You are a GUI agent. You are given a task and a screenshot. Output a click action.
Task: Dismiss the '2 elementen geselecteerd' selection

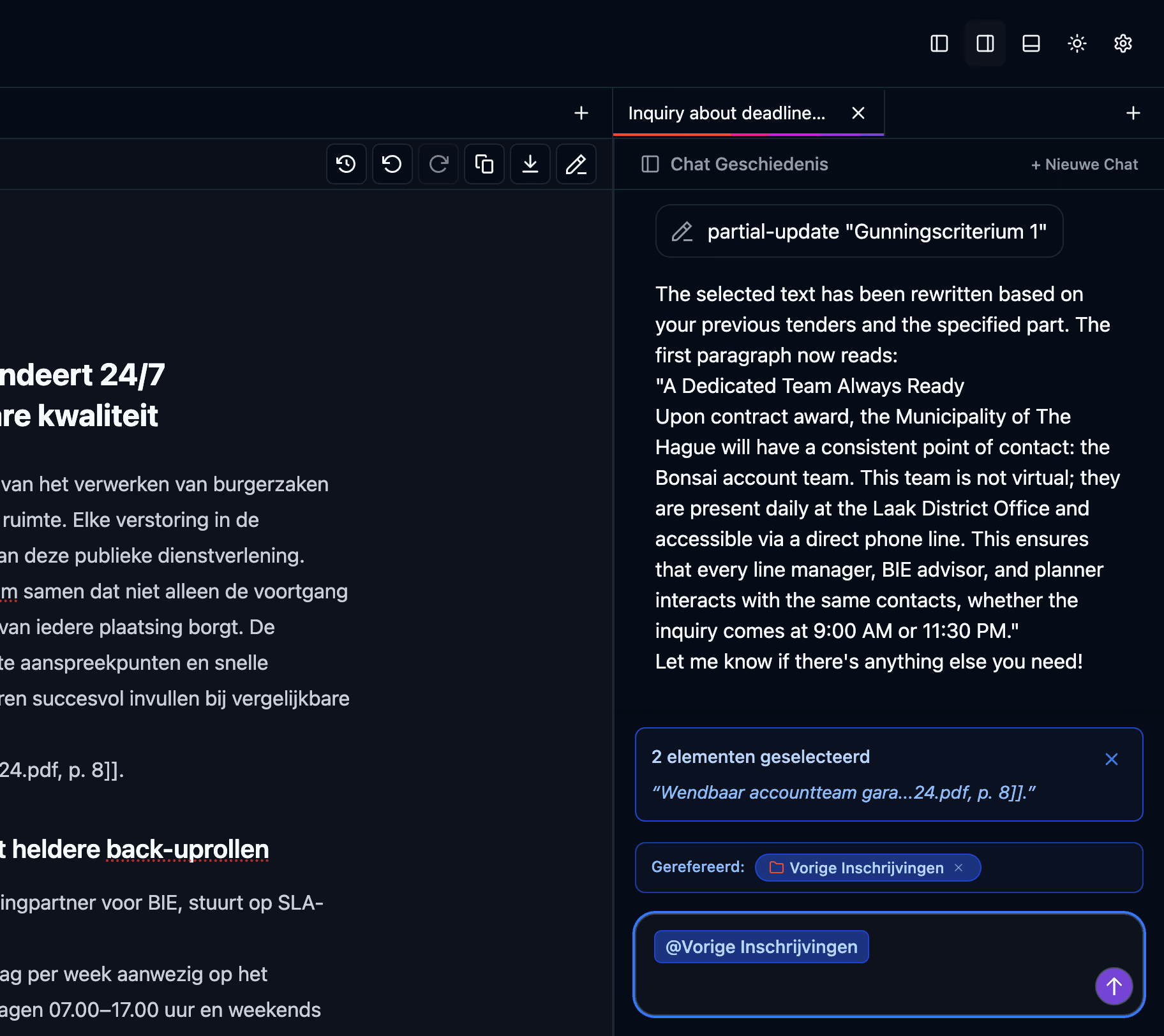1112,759
